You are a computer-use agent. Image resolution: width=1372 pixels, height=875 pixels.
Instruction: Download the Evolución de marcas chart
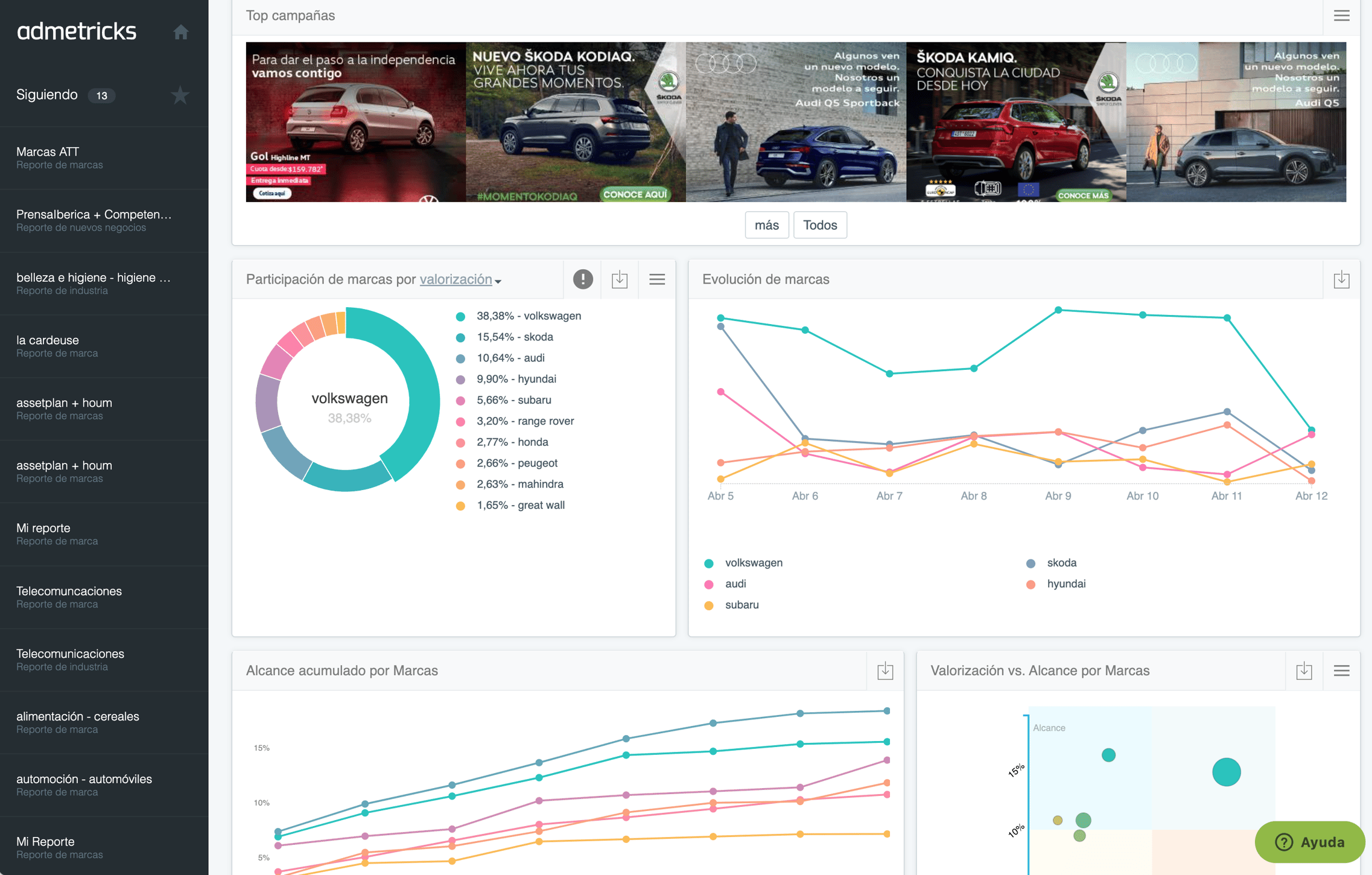(1341, 279)
